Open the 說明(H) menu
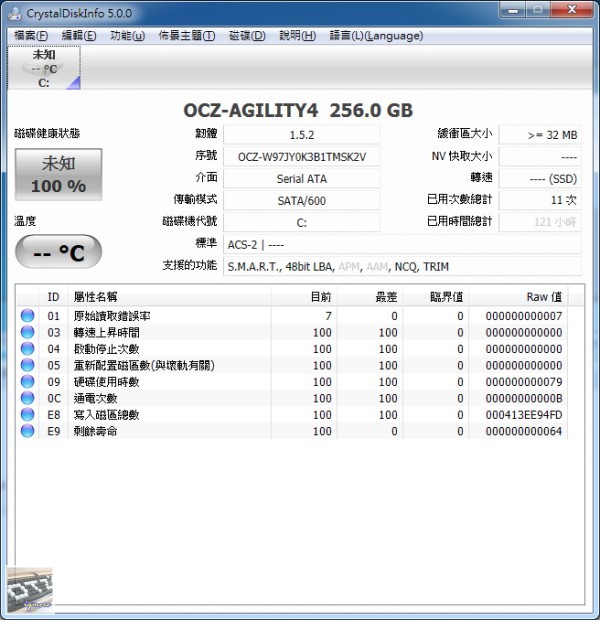 297,36
